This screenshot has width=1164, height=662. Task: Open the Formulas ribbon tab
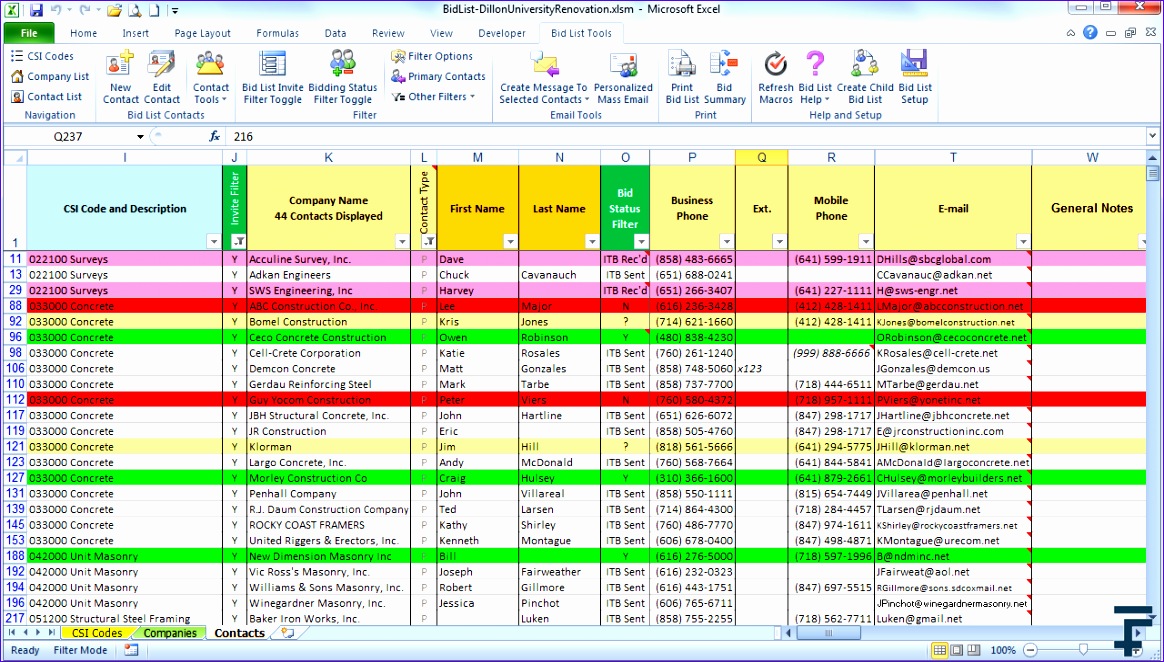tap(277, 33)
